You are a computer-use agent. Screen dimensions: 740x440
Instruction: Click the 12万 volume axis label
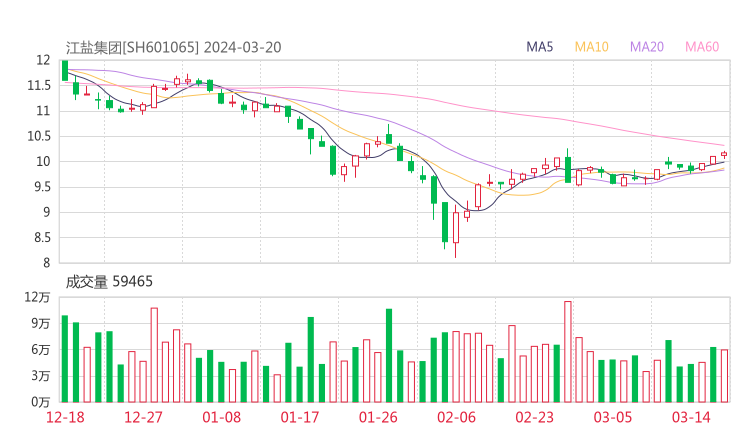click(x=37, y=297)
